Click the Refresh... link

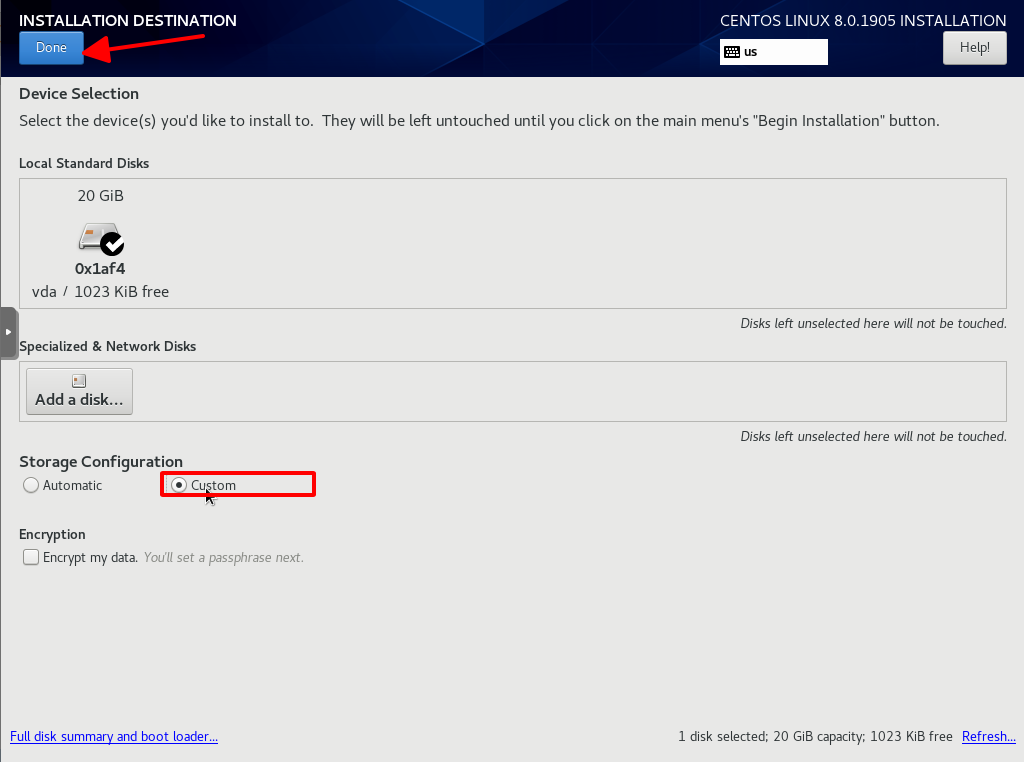pyautogui.click(x=989, y=736)
